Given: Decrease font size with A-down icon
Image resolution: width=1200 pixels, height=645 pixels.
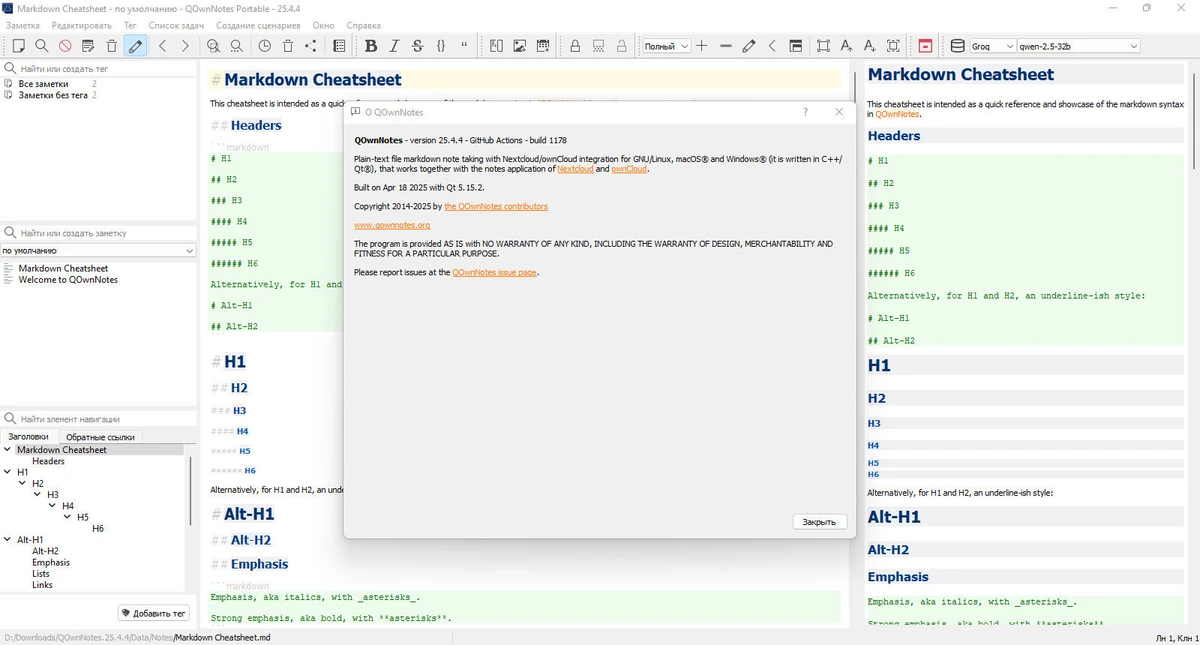Looking at the screenshot, I should 870,46.
